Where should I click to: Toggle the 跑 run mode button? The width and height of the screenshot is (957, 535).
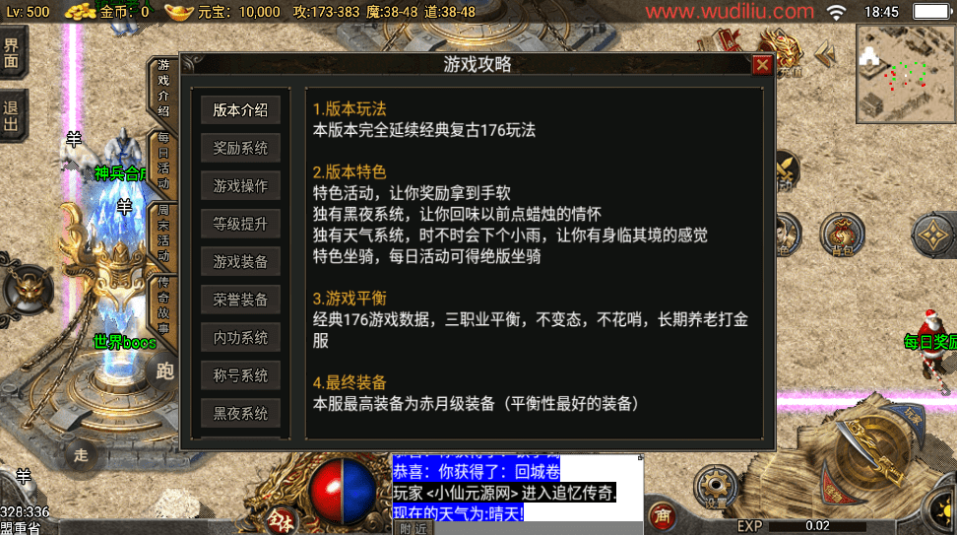tap(164, 371)
